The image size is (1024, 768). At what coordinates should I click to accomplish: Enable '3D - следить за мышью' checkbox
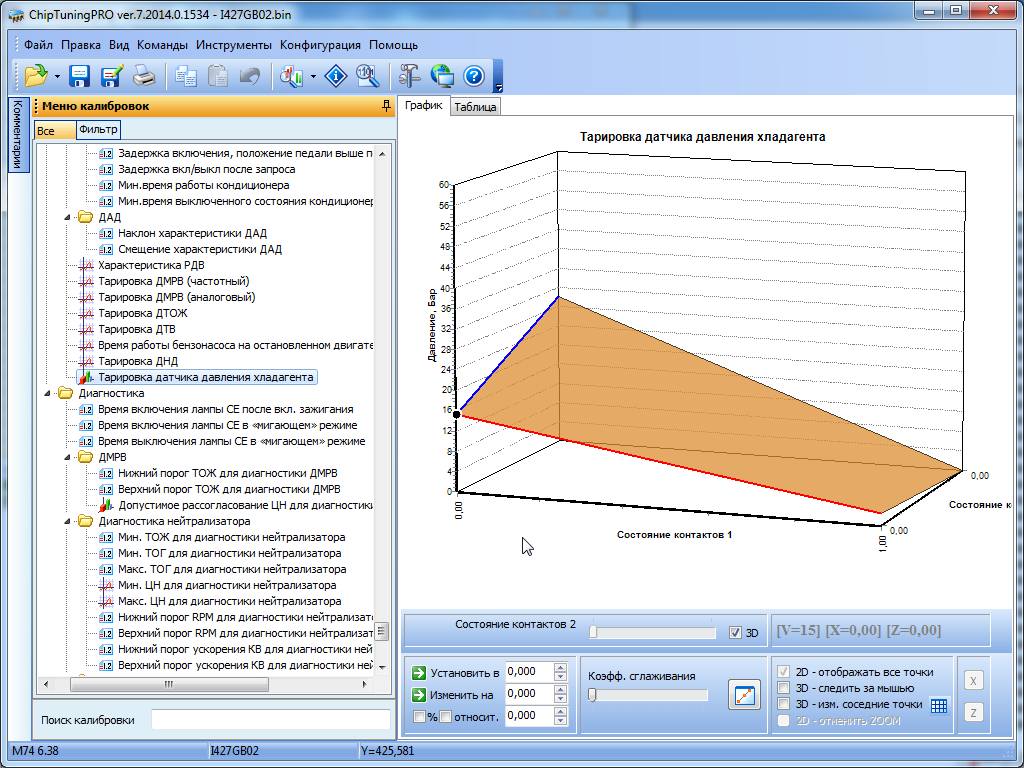click(784, 688)
